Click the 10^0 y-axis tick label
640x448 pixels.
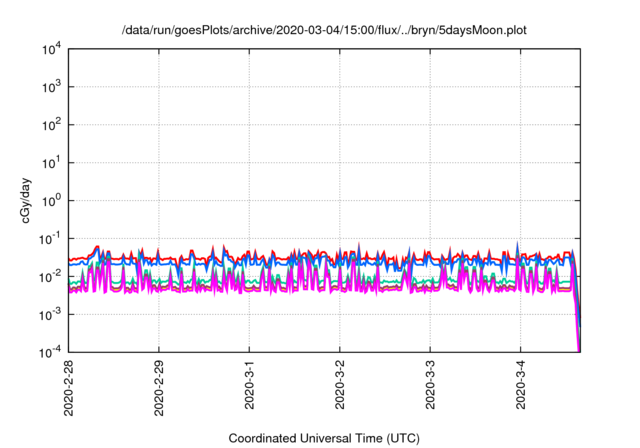(x=52, y=201)
